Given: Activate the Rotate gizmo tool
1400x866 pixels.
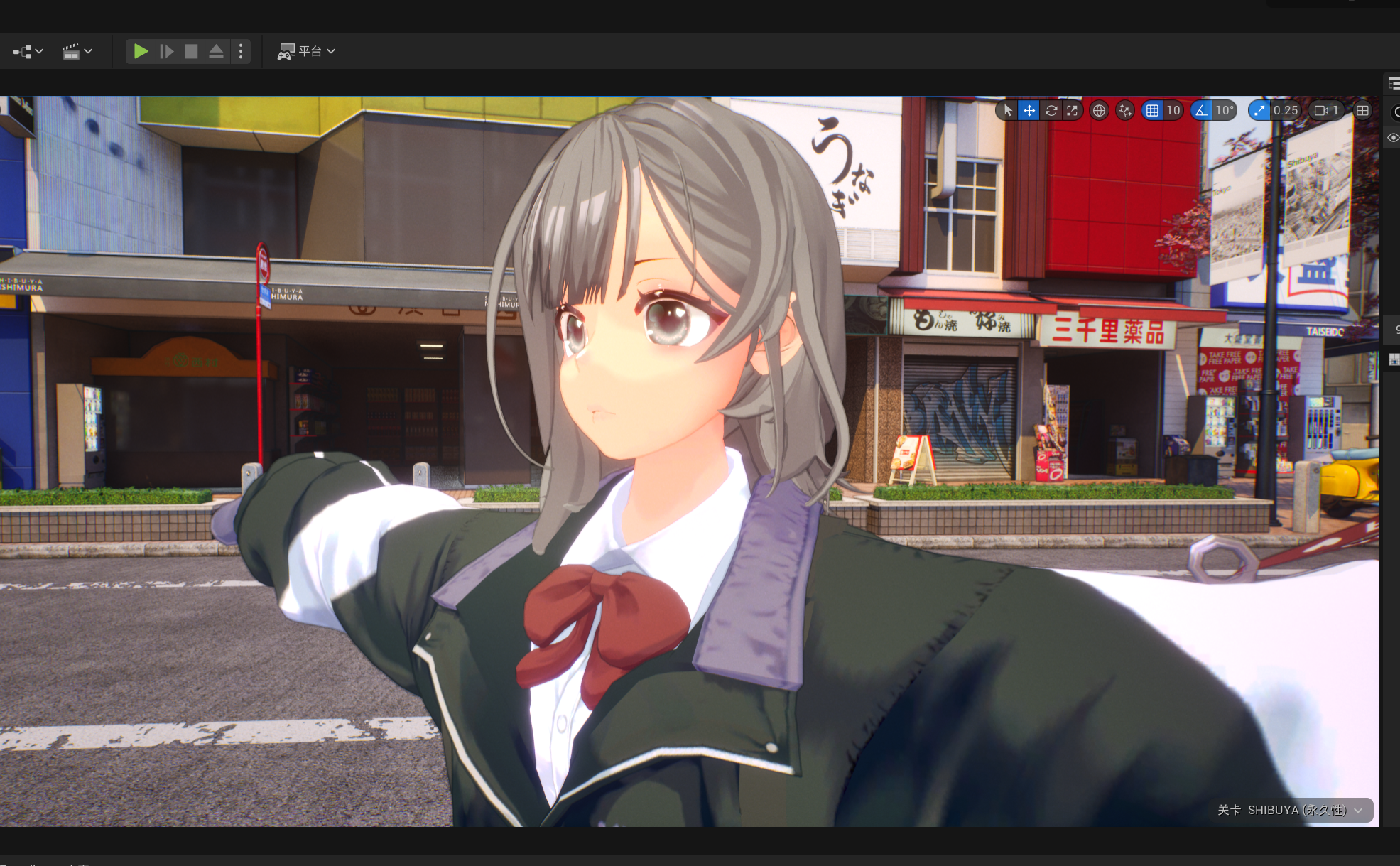Looking at the screenshot, I should click(x=1051, y=110).
